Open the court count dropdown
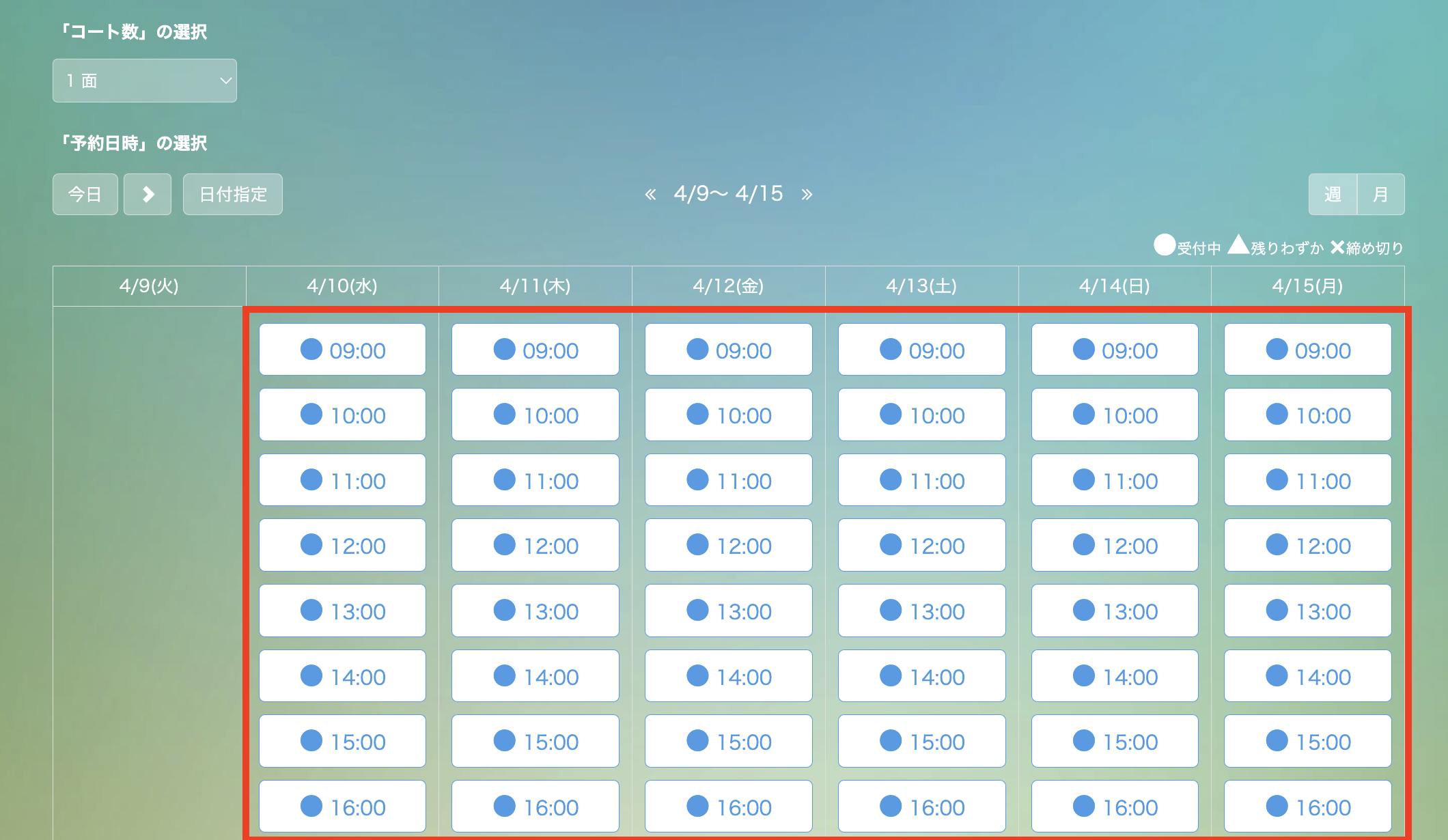The image size is (1448, 840). [145, 81]
